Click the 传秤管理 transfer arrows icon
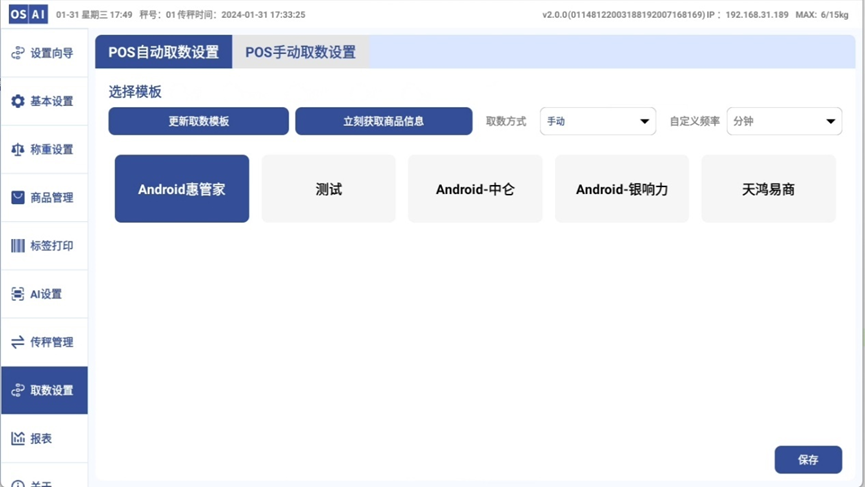The height and width of the screenshot is (487, 865). coord(18,342)
